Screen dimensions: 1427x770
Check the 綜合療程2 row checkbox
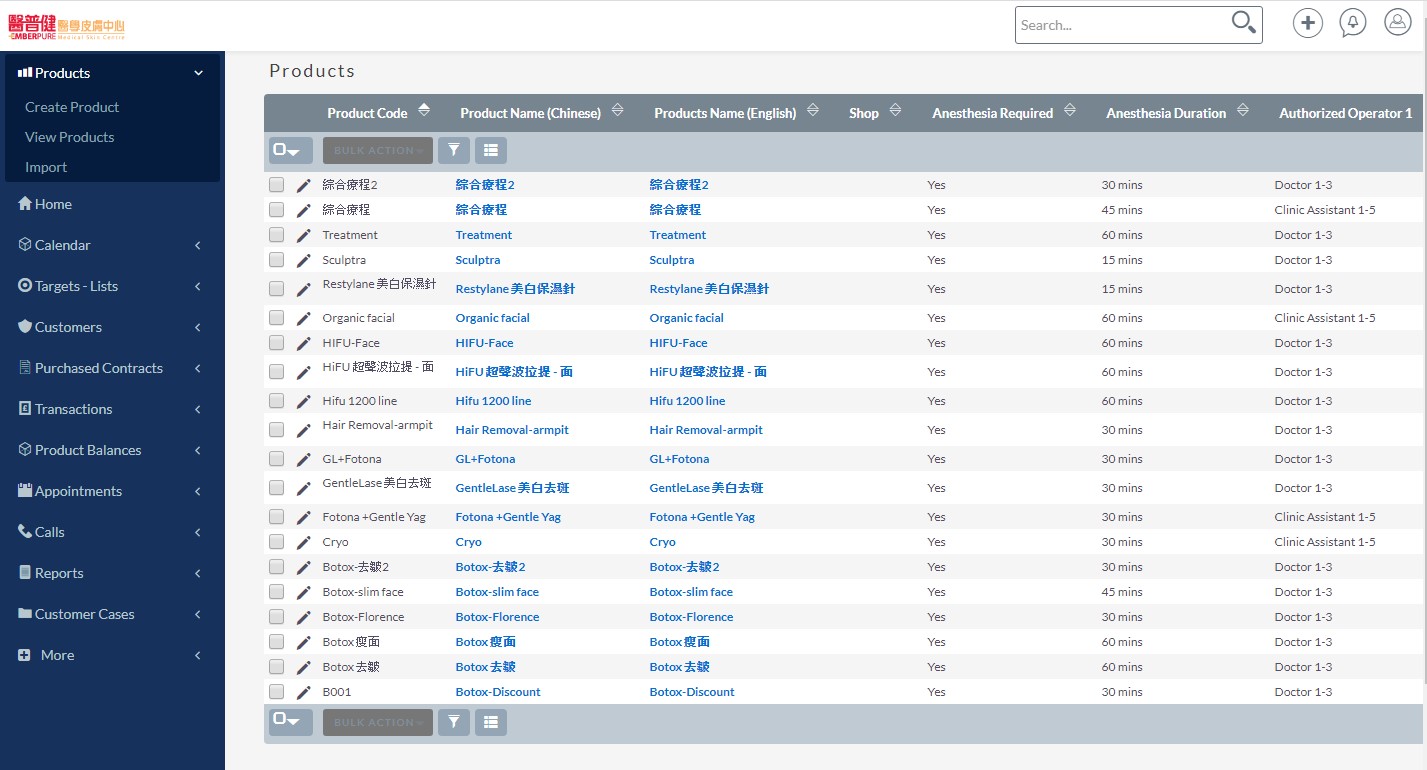pos(276,185)
